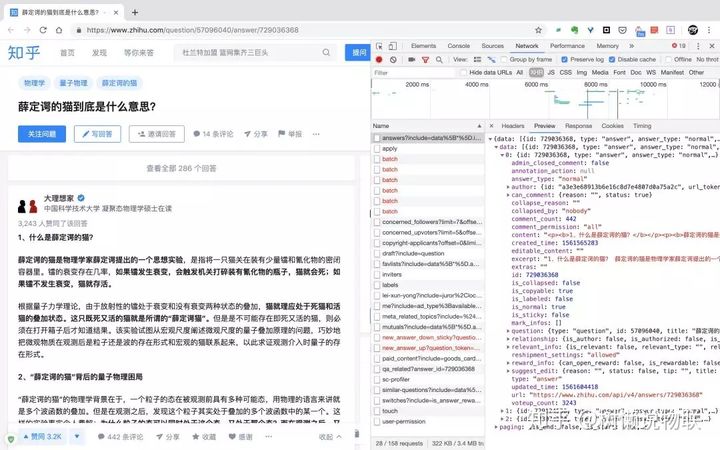Select the All request type filter

(519, 73)
